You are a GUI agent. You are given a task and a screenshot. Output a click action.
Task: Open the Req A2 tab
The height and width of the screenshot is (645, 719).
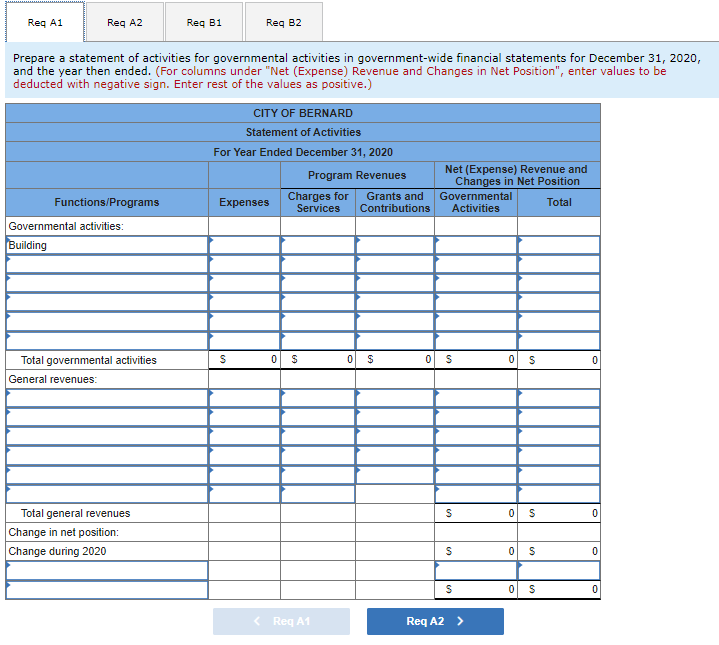[125, 22]
